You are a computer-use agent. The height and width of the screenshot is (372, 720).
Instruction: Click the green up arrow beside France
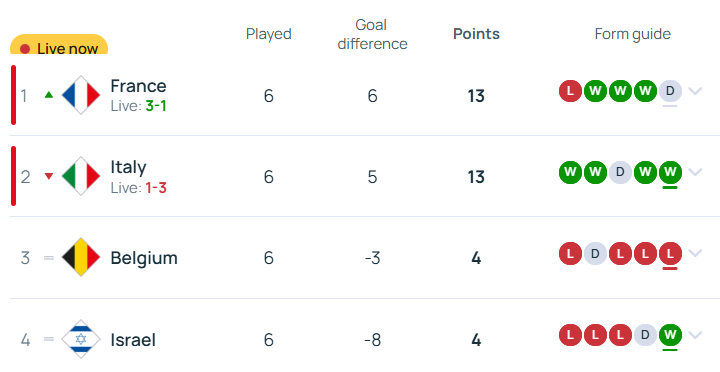(49, 95)
